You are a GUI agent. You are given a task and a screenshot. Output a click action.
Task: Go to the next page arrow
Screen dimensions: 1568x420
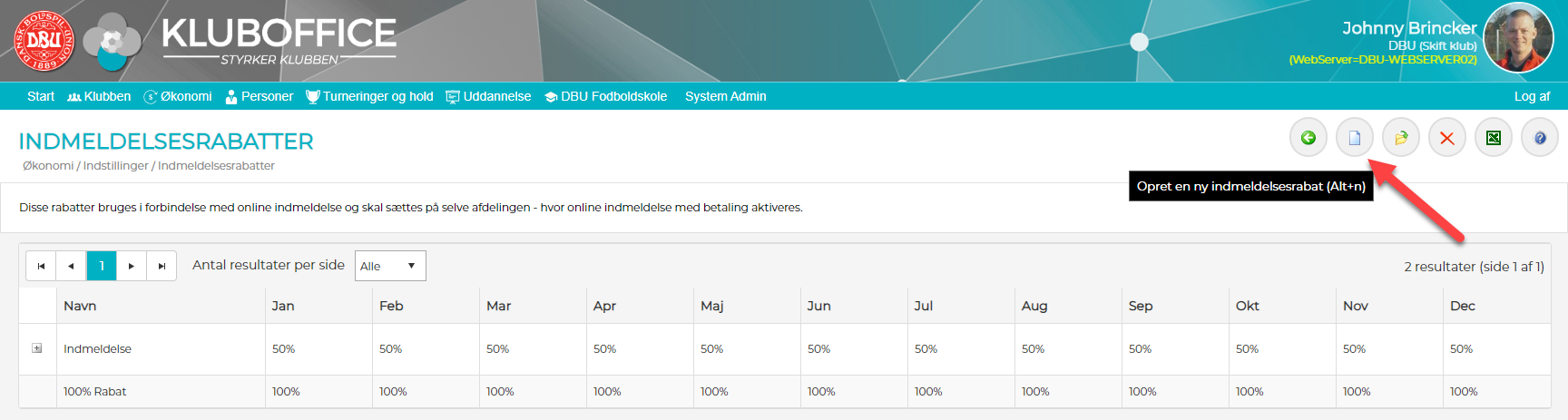[132, 266]
